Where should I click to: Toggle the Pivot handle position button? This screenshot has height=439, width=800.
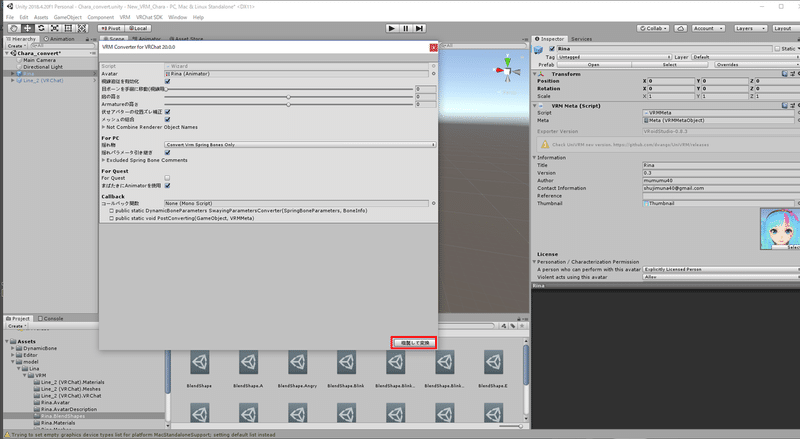111,29
